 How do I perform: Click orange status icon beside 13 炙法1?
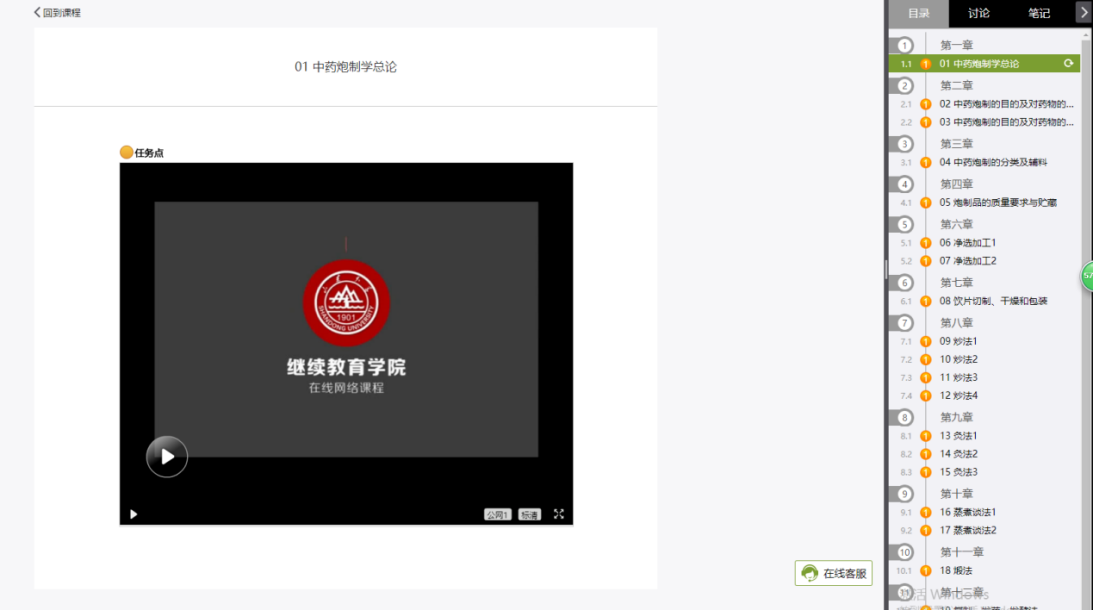coord(926,436)
